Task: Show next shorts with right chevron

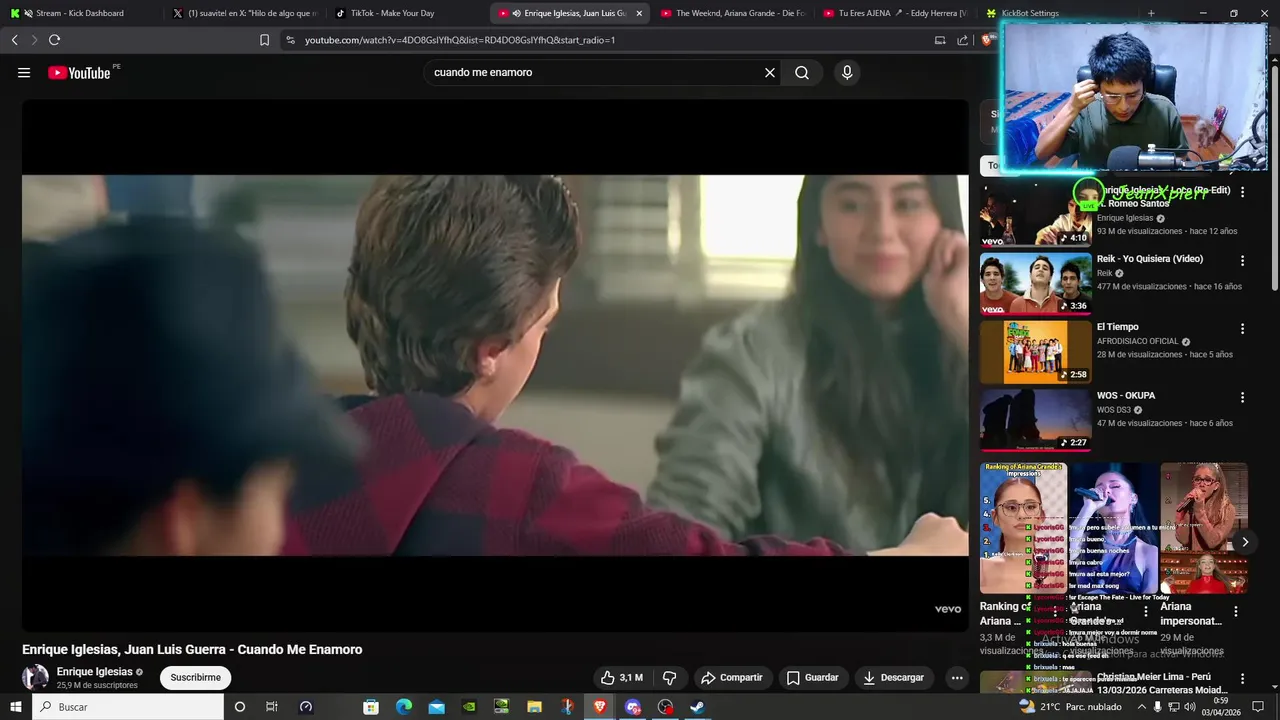Action: click(x=1245, y=542)
